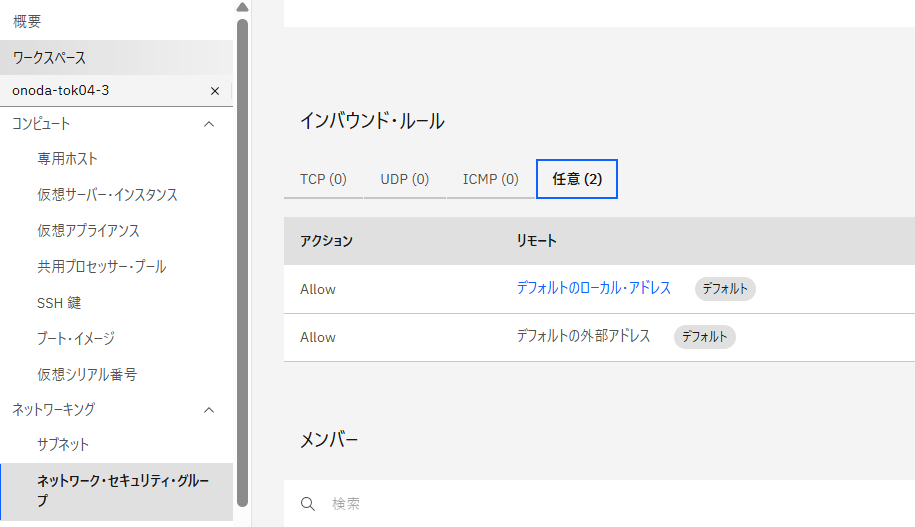Navigate to SSH 鍵
This screenshot has width=915, height=527.
pos(59,303)
